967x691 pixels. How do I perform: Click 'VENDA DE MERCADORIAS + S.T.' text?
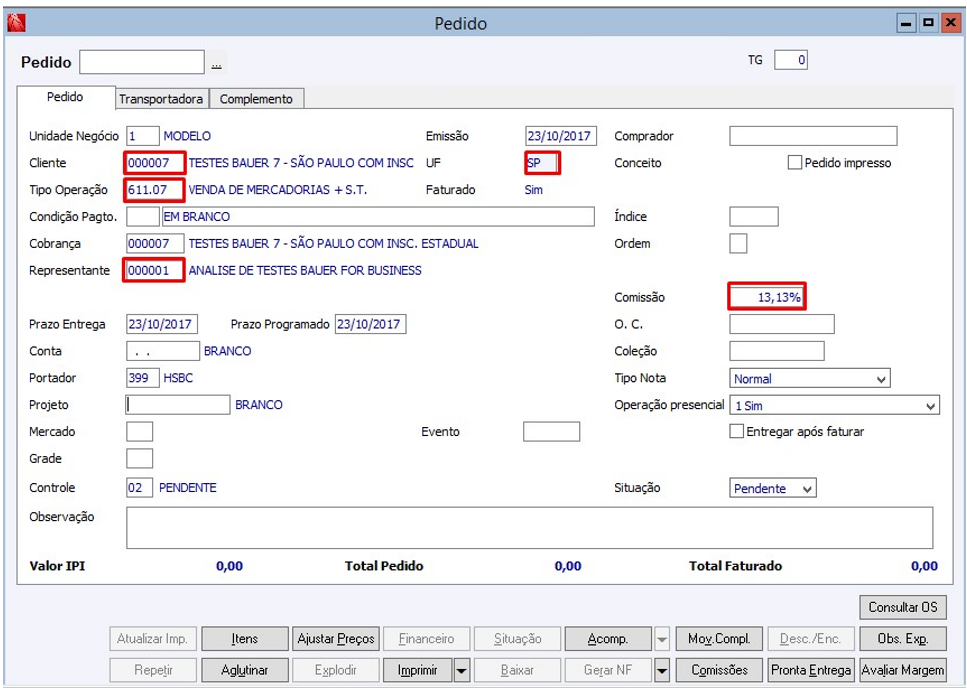pyautogui.click(x=278, y=190)
